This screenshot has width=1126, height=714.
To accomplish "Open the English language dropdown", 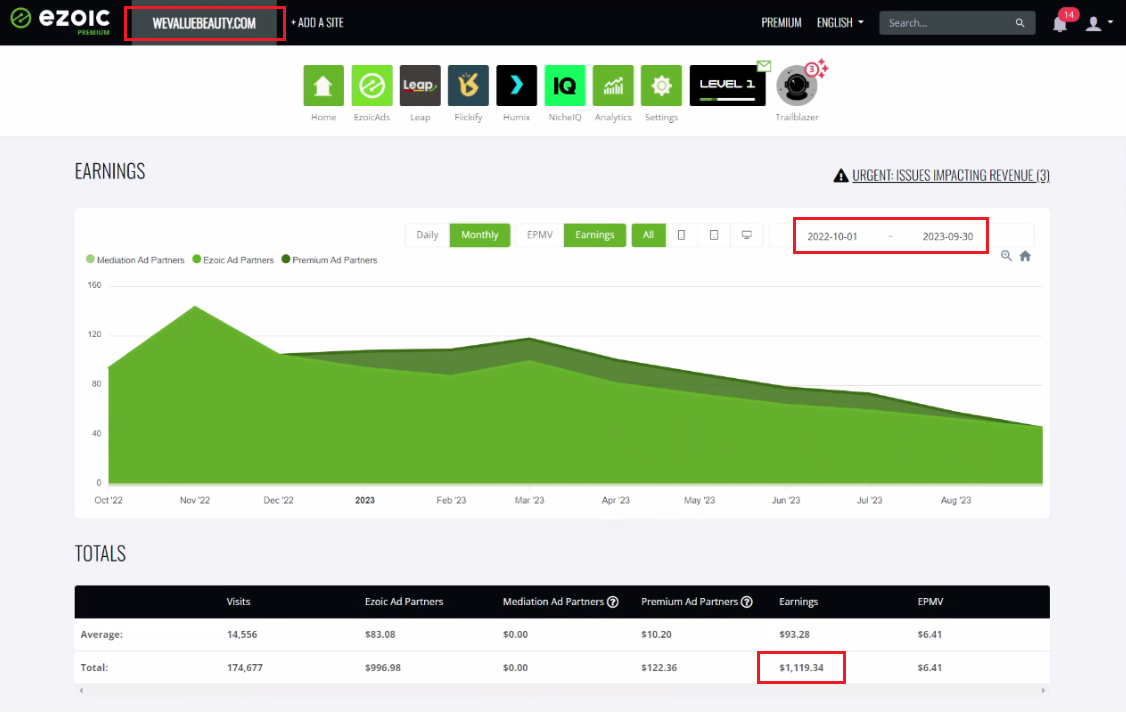I will [x=839, y=23].
